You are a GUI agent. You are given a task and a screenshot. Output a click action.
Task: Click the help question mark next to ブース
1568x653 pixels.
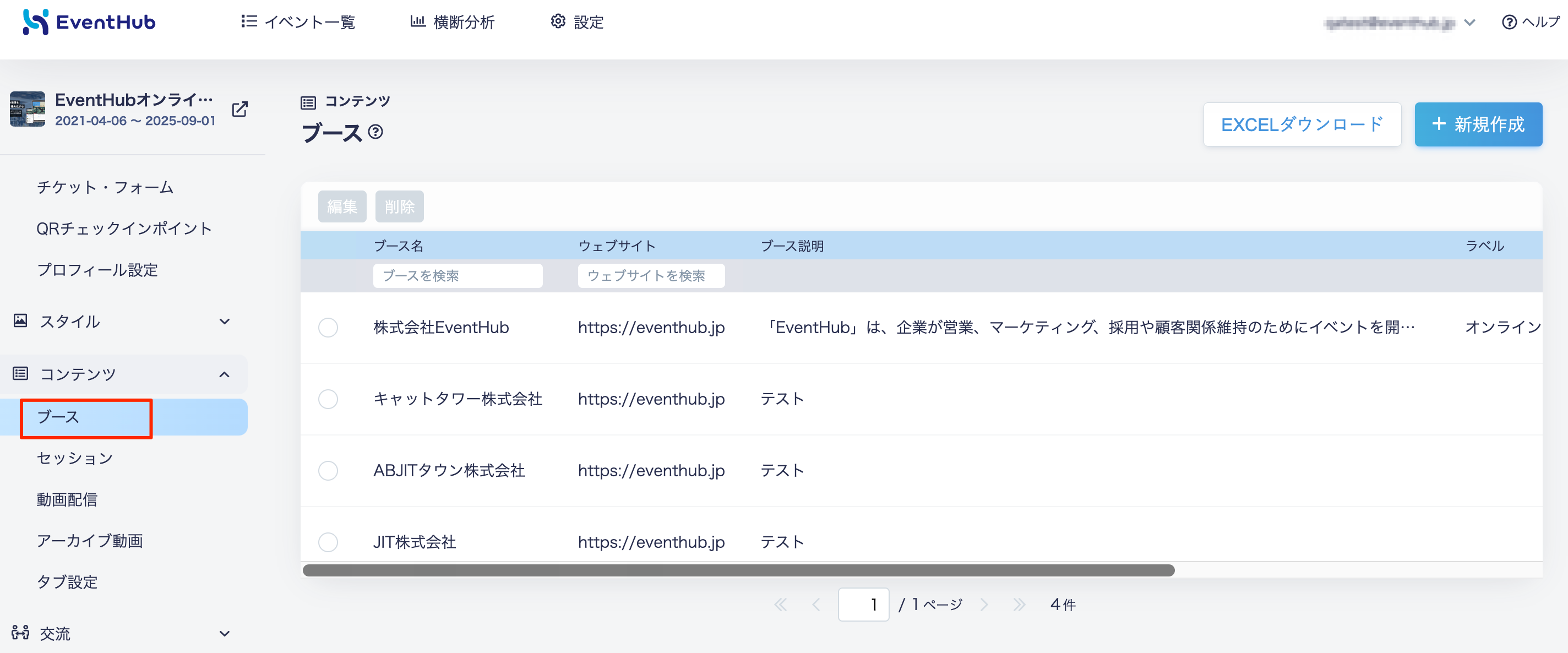[x=375, y=132]
